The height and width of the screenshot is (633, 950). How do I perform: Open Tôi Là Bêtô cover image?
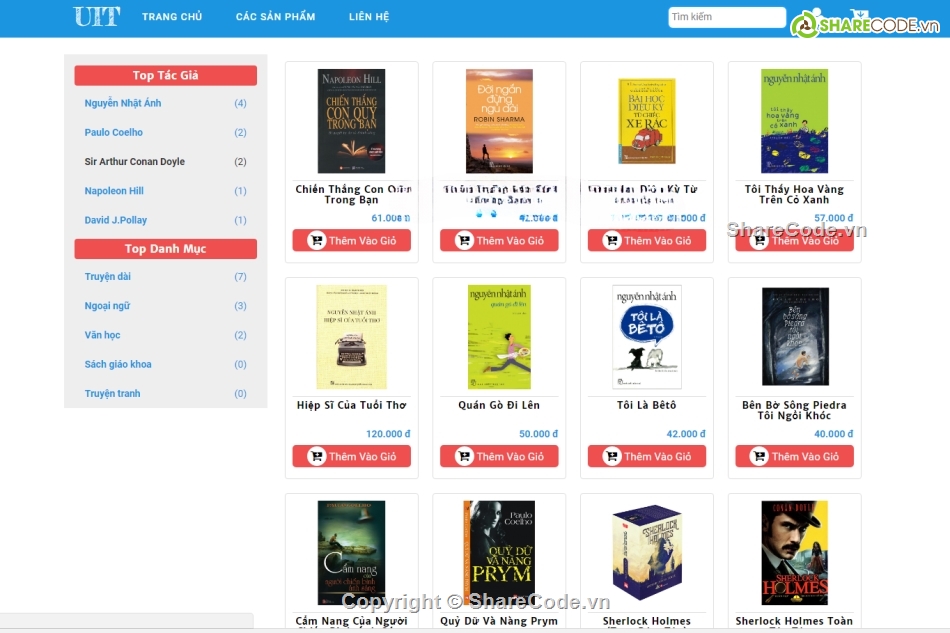point(646,337)
